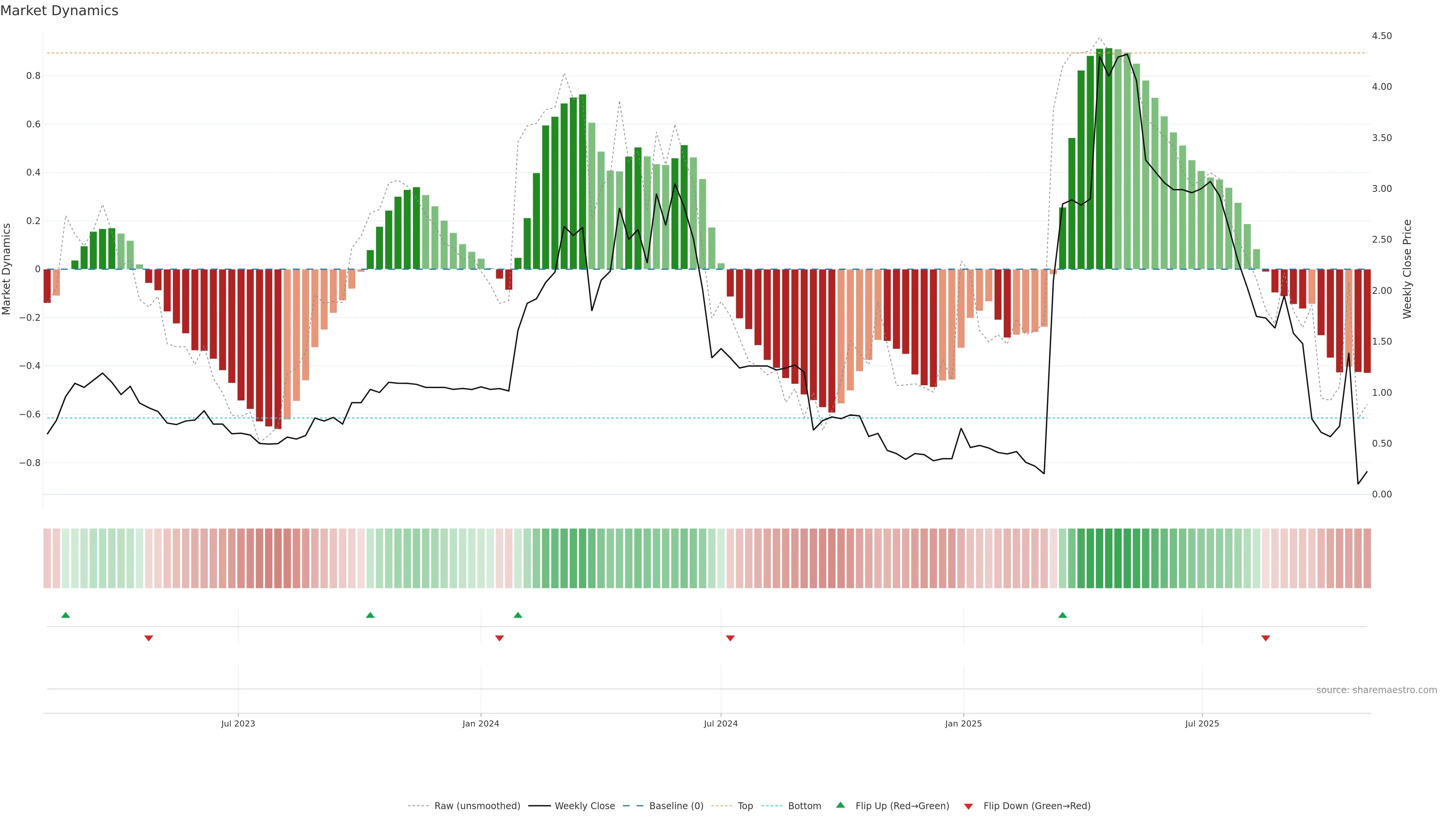Click the green flip-up marker in late 2023

pos(370,615)
